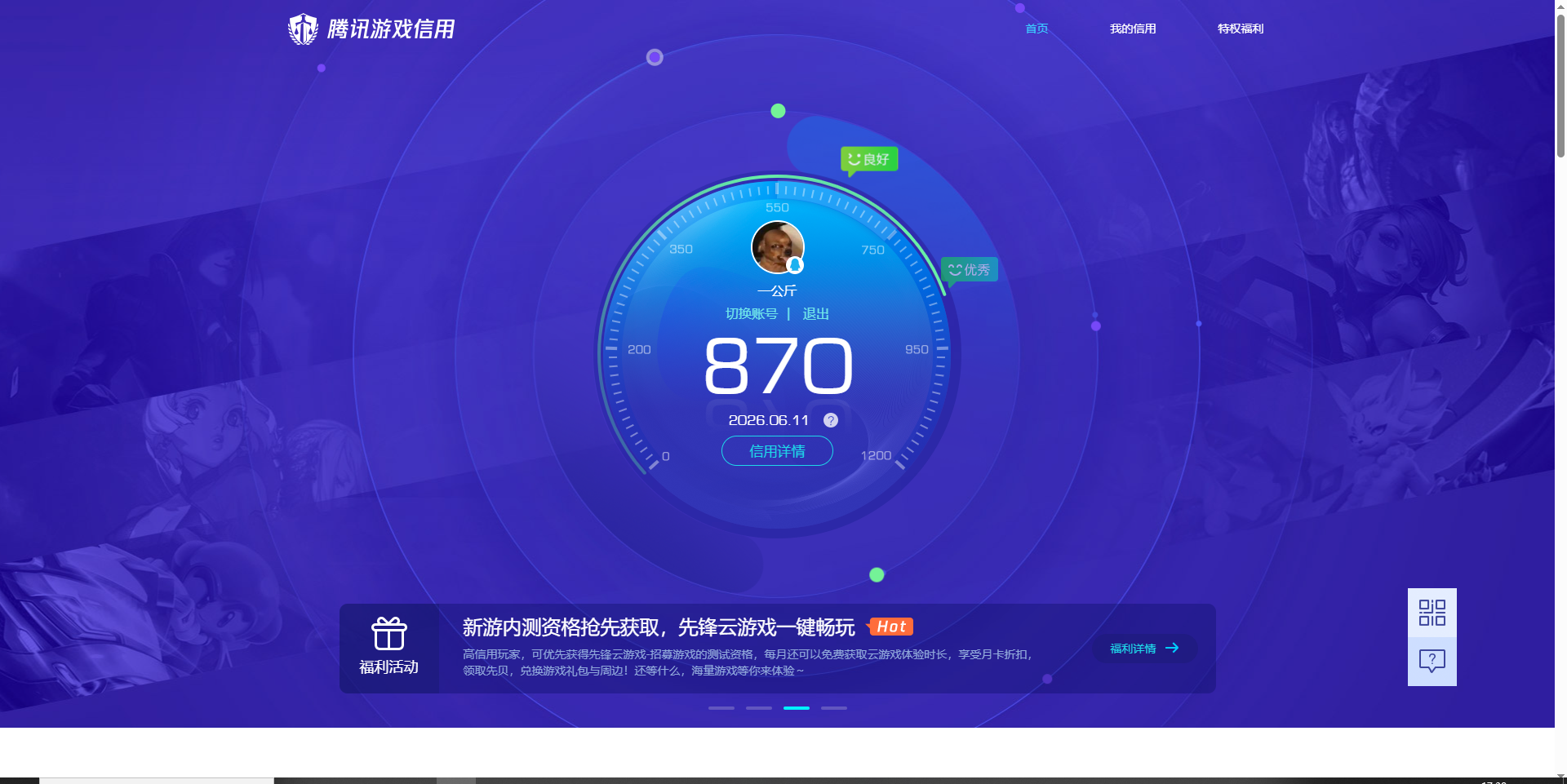
Task: Open the 我的信用 navigation tab
Action: (x=1133, y=29)
